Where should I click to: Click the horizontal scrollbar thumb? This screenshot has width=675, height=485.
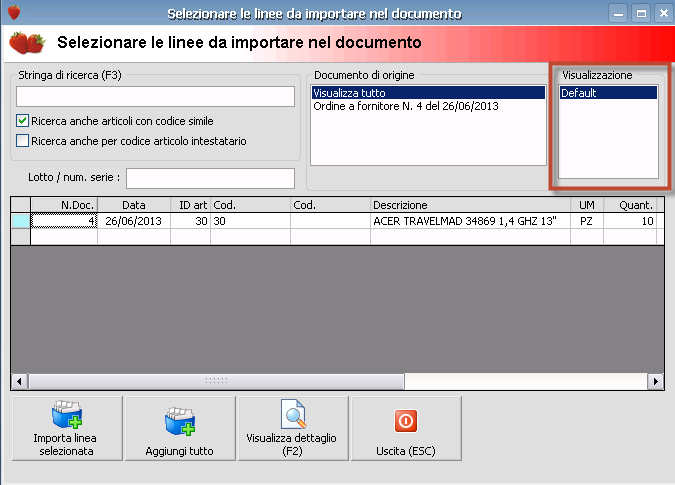click(216, 381)
